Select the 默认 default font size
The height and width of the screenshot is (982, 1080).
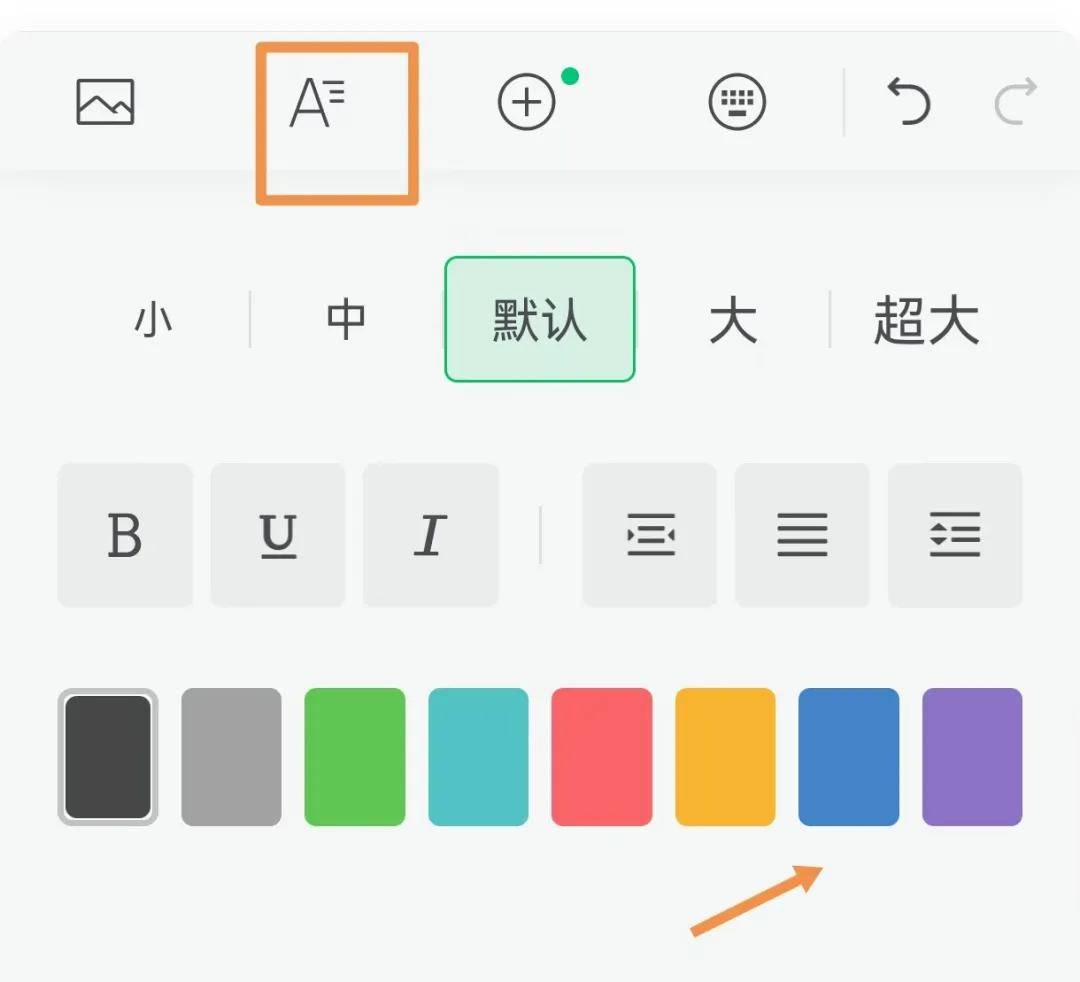539,318
